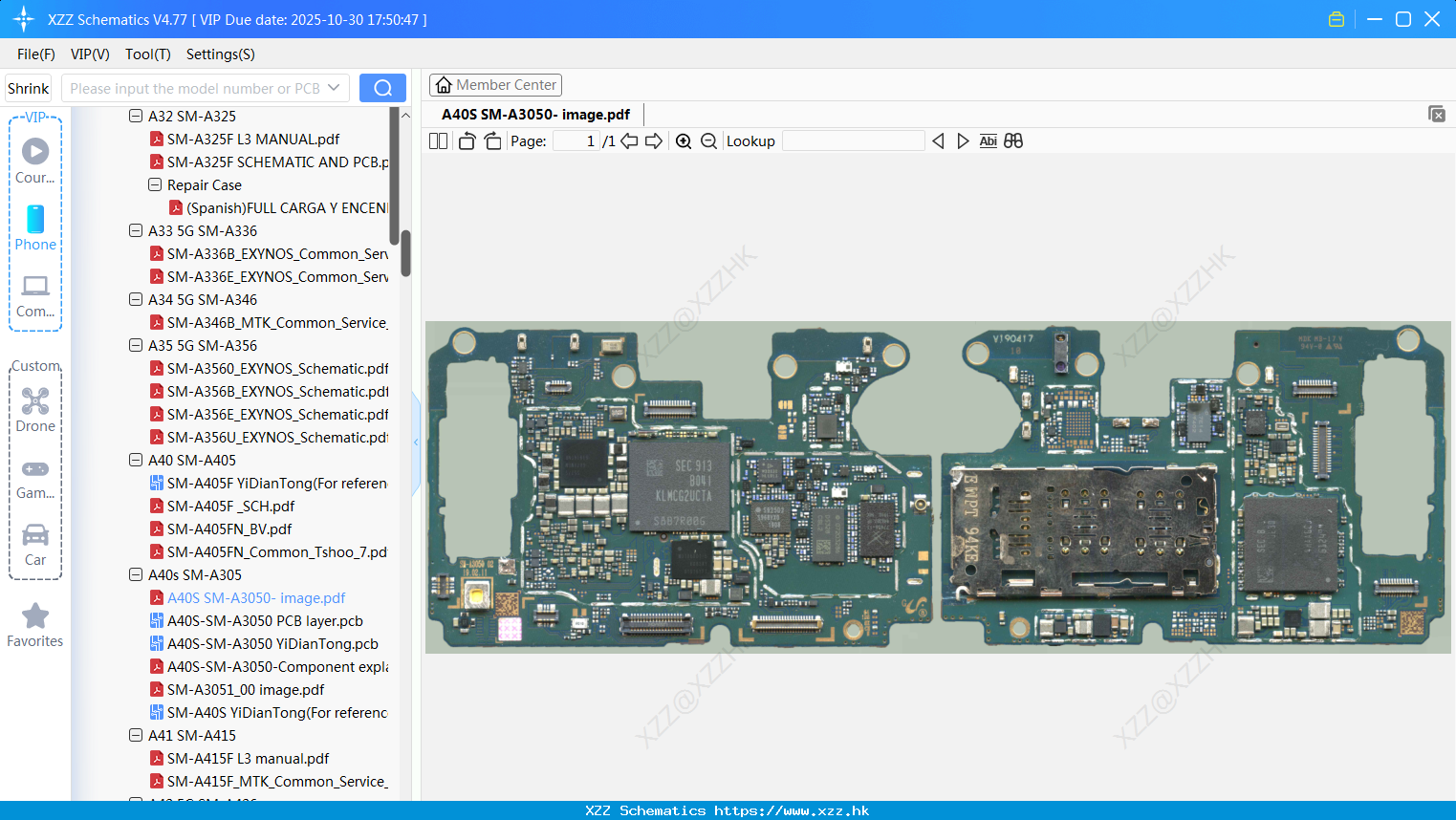
Task: Zoom in on the PDF image
Action: pos(684,141)
